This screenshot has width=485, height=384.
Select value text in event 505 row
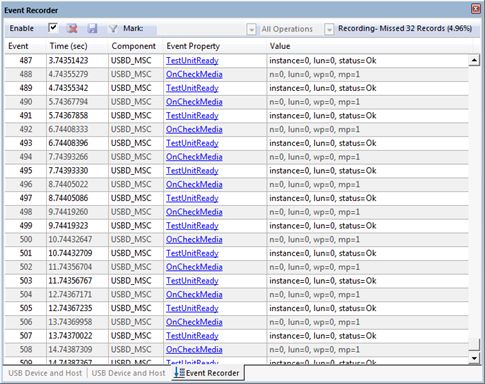point(323,308)
